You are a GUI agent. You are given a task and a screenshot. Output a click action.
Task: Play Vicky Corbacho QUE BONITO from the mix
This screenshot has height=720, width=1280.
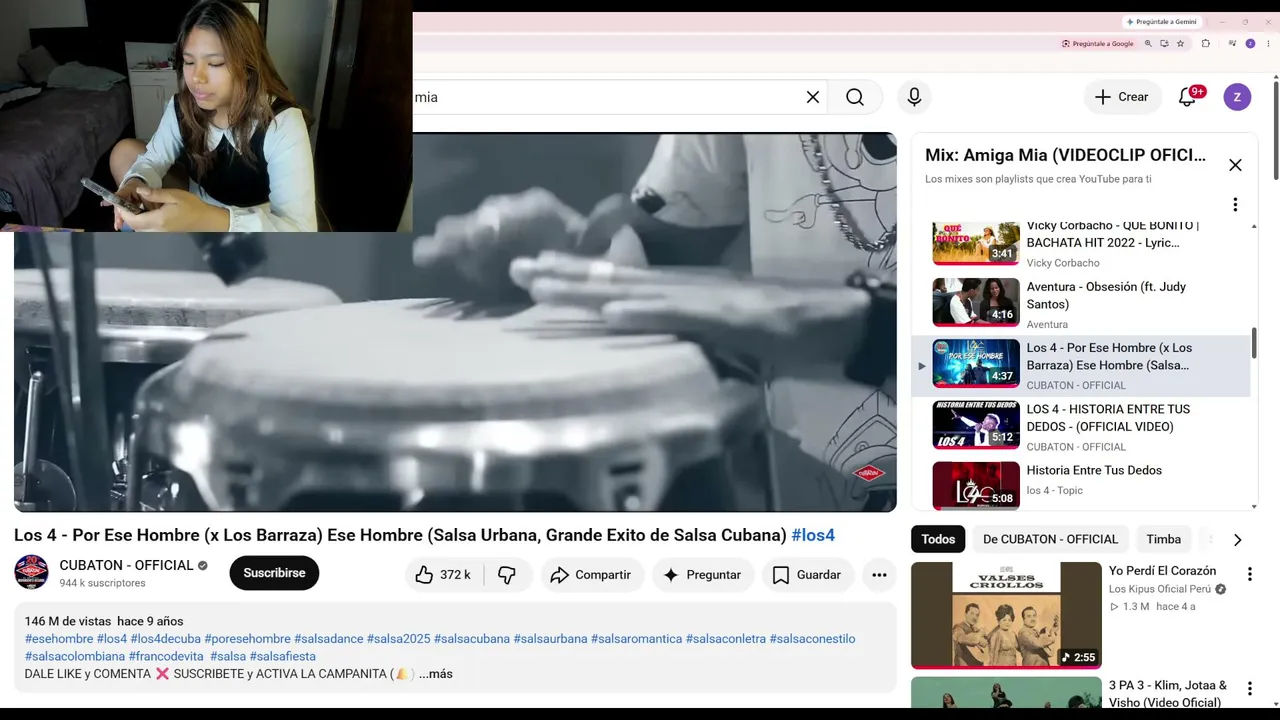pyautogui.click(x=976, y=243)
